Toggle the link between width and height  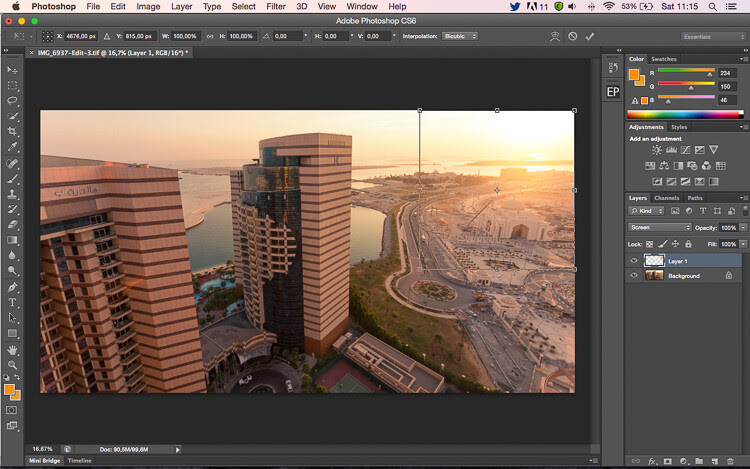coord(208,36)
